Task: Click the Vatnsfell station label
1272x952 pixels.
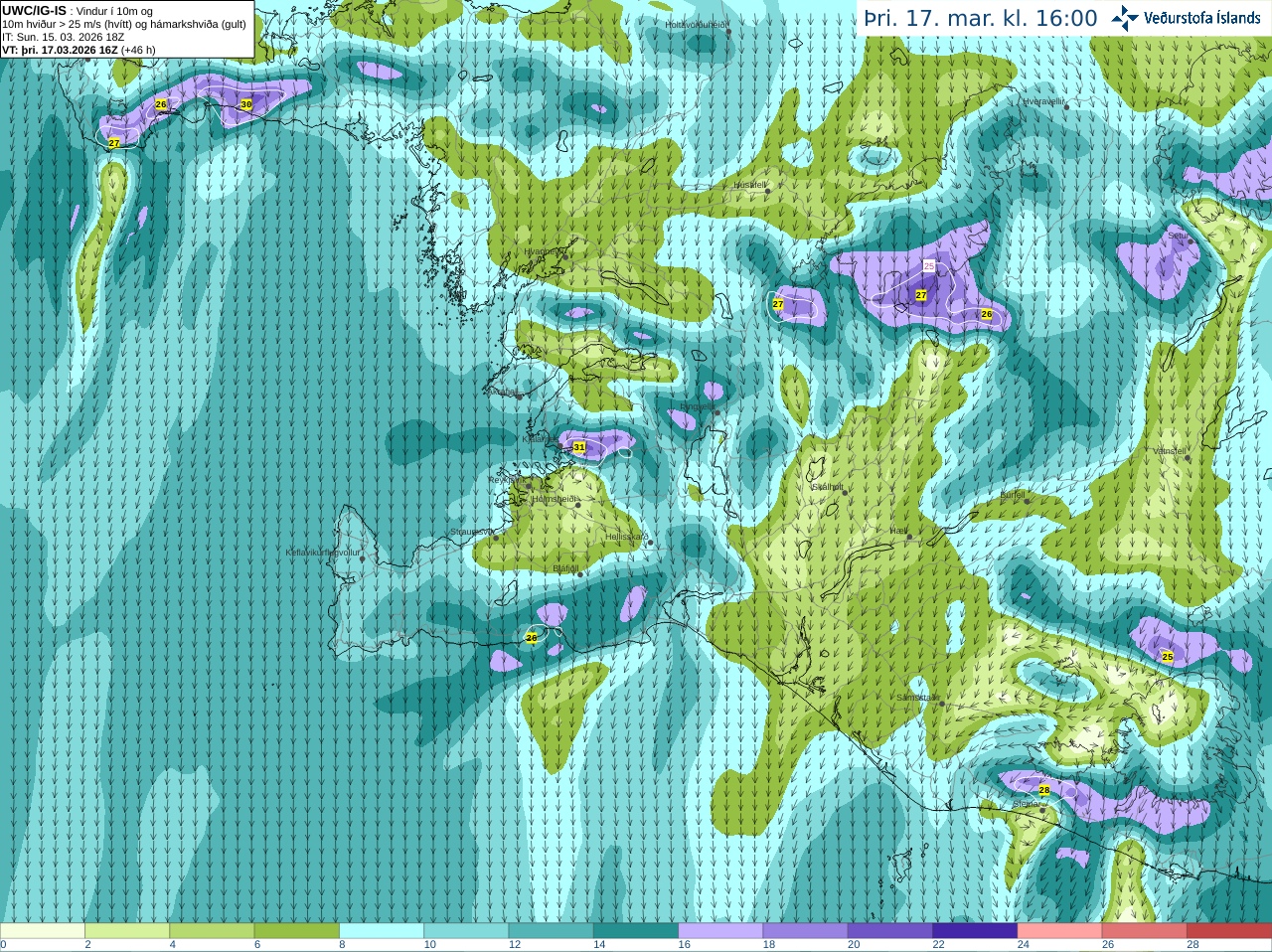Action: tap(1170, 450)
